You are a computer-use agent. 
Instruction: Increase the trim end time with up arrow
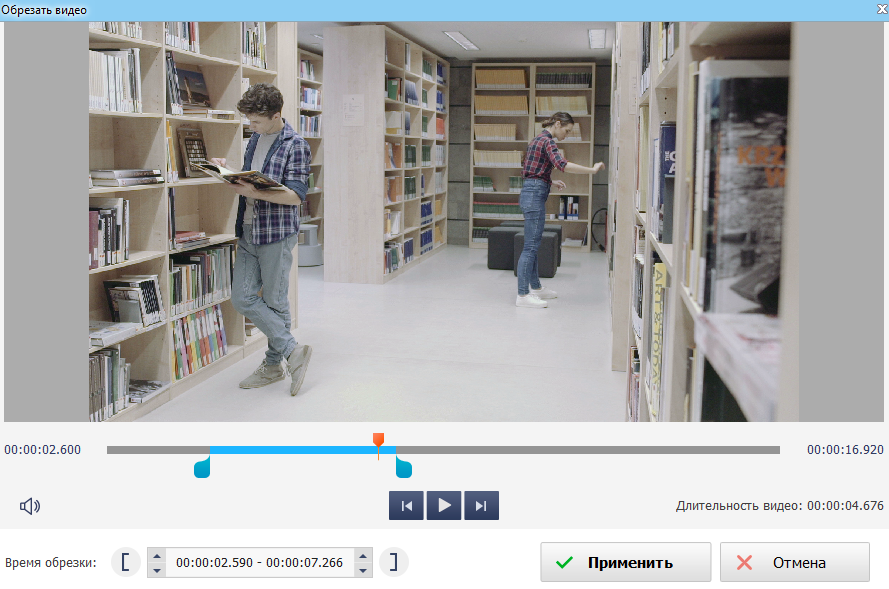click(x=363, y=555)
